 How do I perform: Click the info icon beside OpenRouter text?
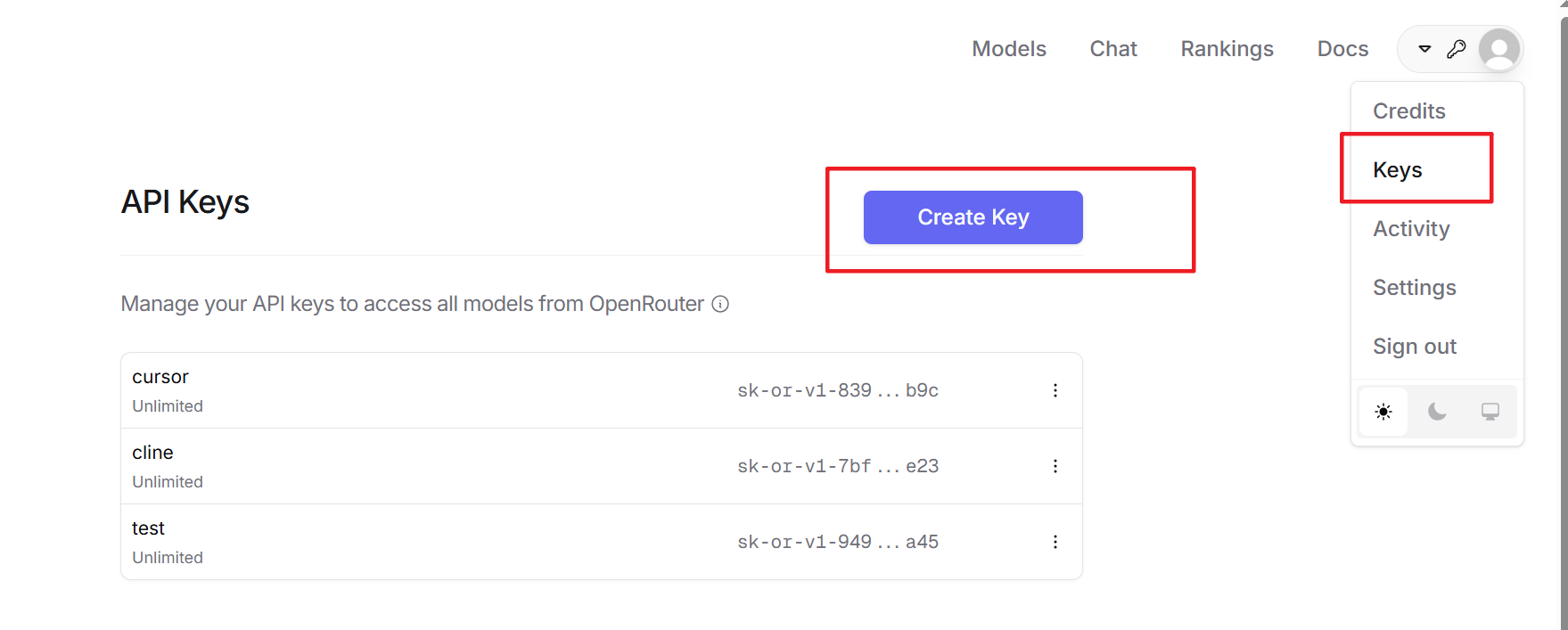pos(720,304)
